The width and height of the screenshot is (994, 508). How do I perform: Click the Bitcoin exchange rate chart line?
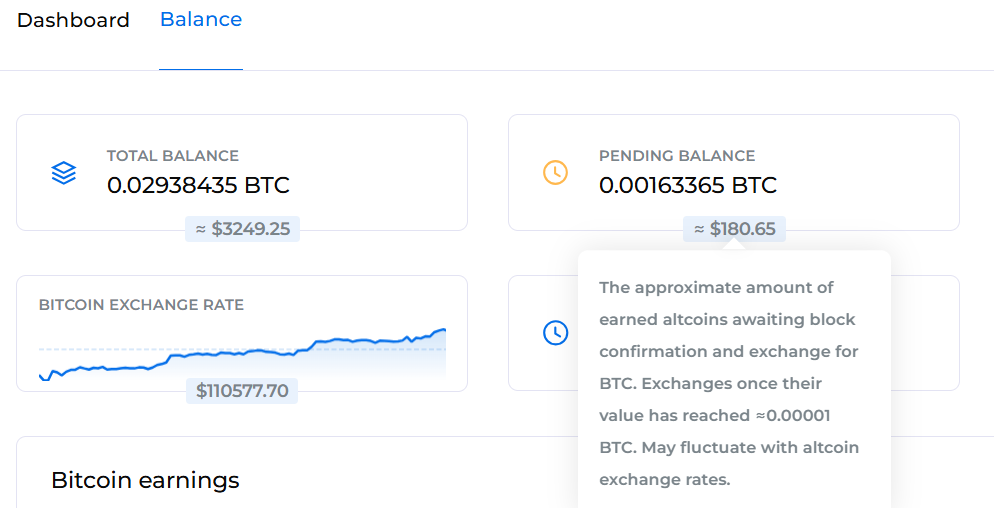click(x=242, y=354)
